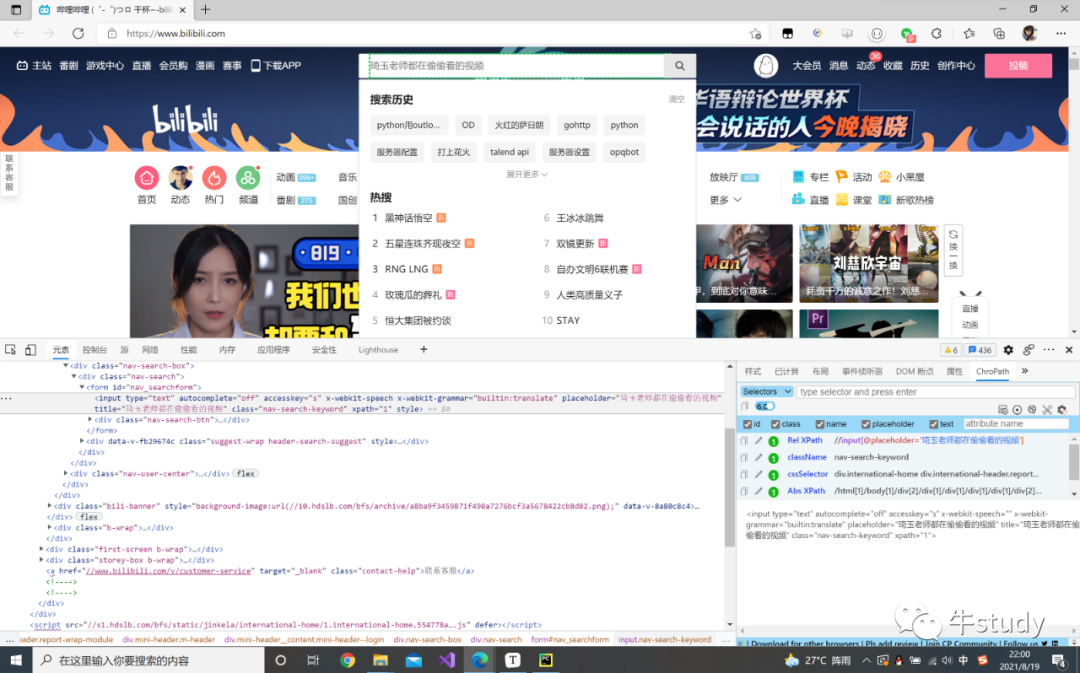Viewport: 1080px width, 673px height.
Task: Open Edge settings-and-more ellipsis menu
Action: pos(1061,33)
